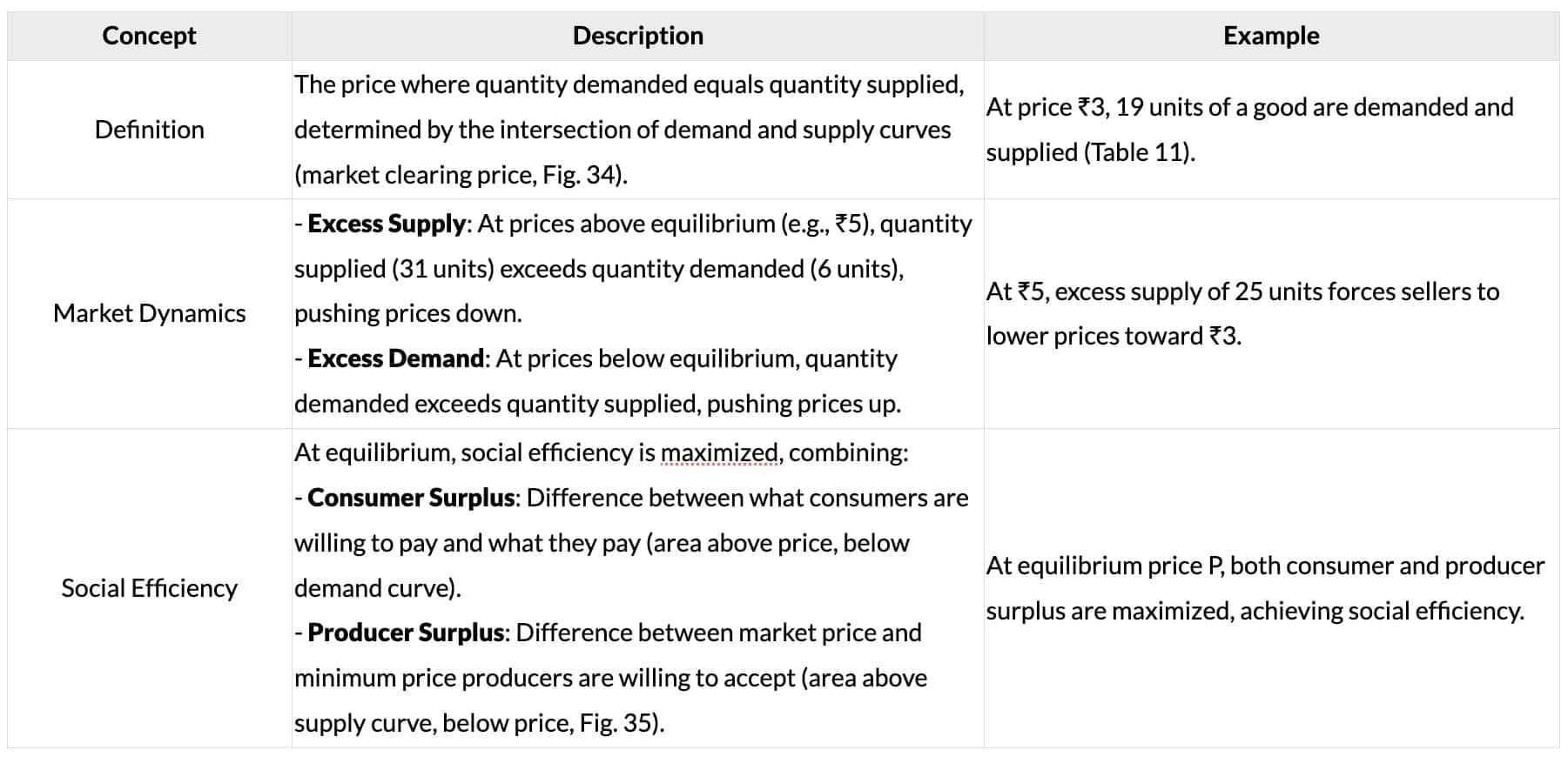Viewport: 1568px width, 757px height.
Task: Click the bold Excess Supply term
Action: click(x=387, y=224)
